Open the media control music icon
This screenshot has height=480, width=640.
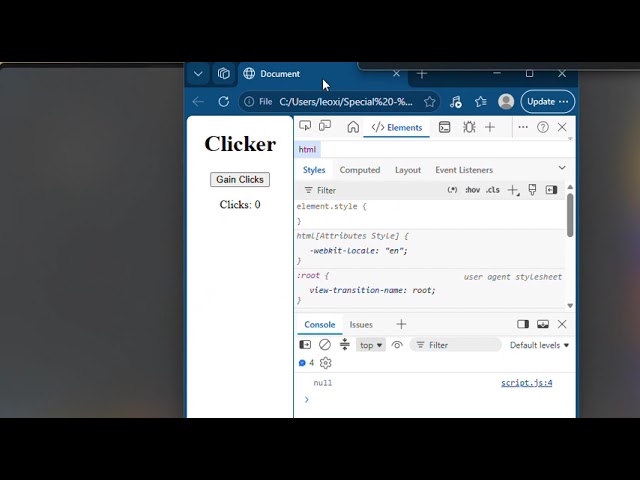click(x=456, y=102)
